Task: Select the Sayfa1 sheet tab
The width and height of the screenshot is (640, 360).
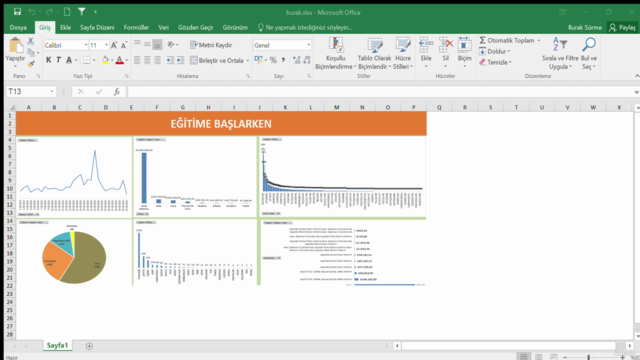Action: 57,345
